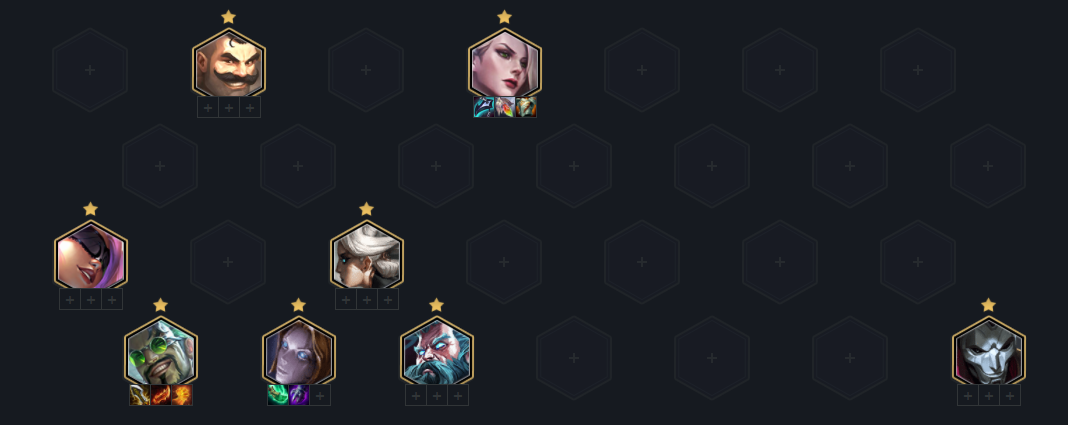This screenshot has width=1068, height=425.
Task: Add item in Jhin's middle item slot
Action: pyautogui.click(x=989, y=395)
